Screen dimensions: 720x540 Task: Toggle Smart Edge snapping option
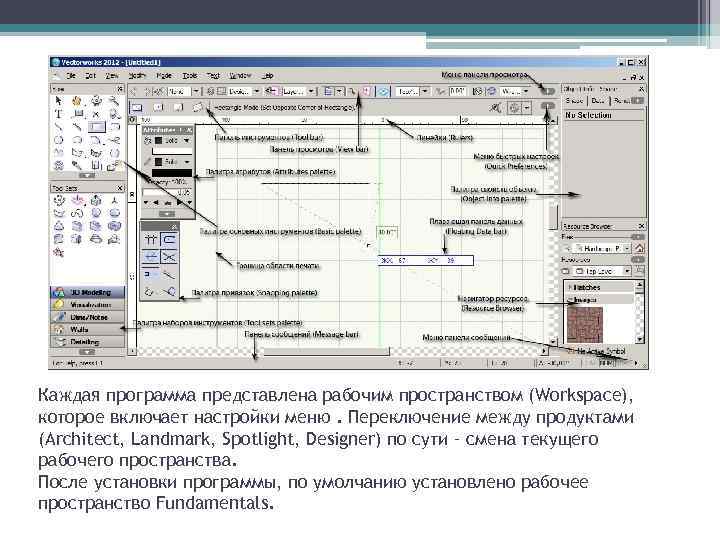point(151,291)
